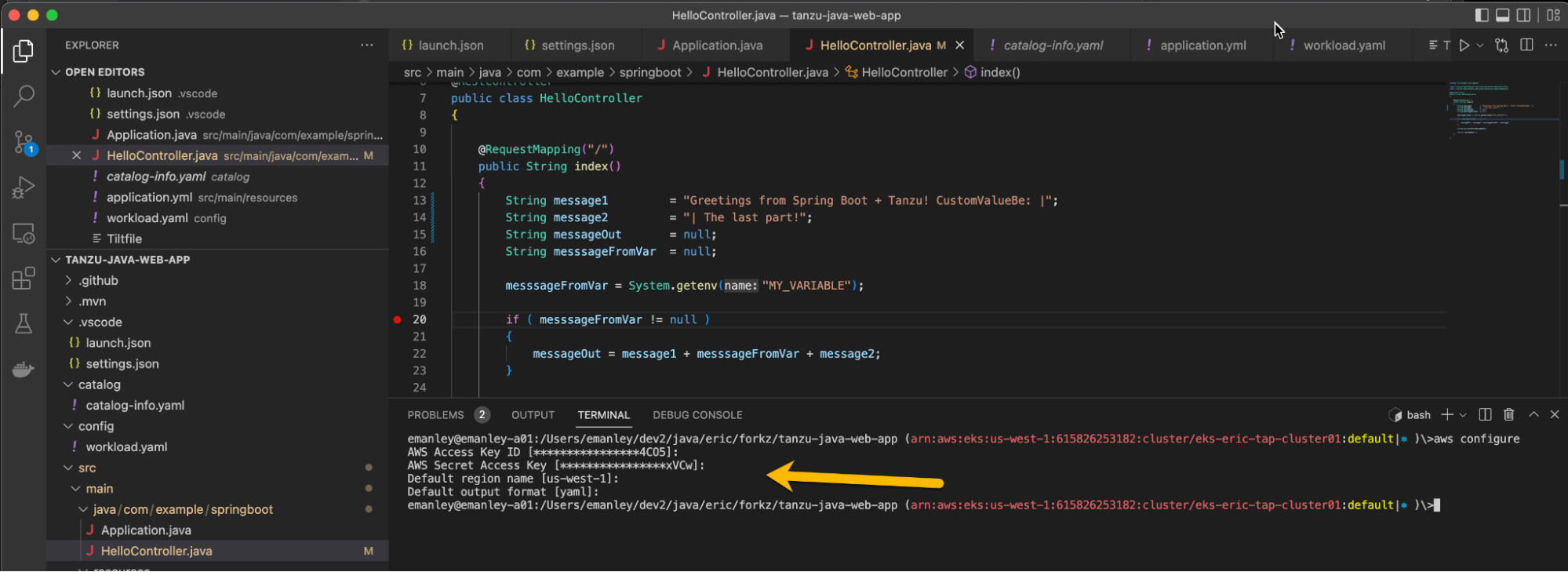Toggle the bottom panel layout button
The image size is (1568, 572).
click(1503, 15)
